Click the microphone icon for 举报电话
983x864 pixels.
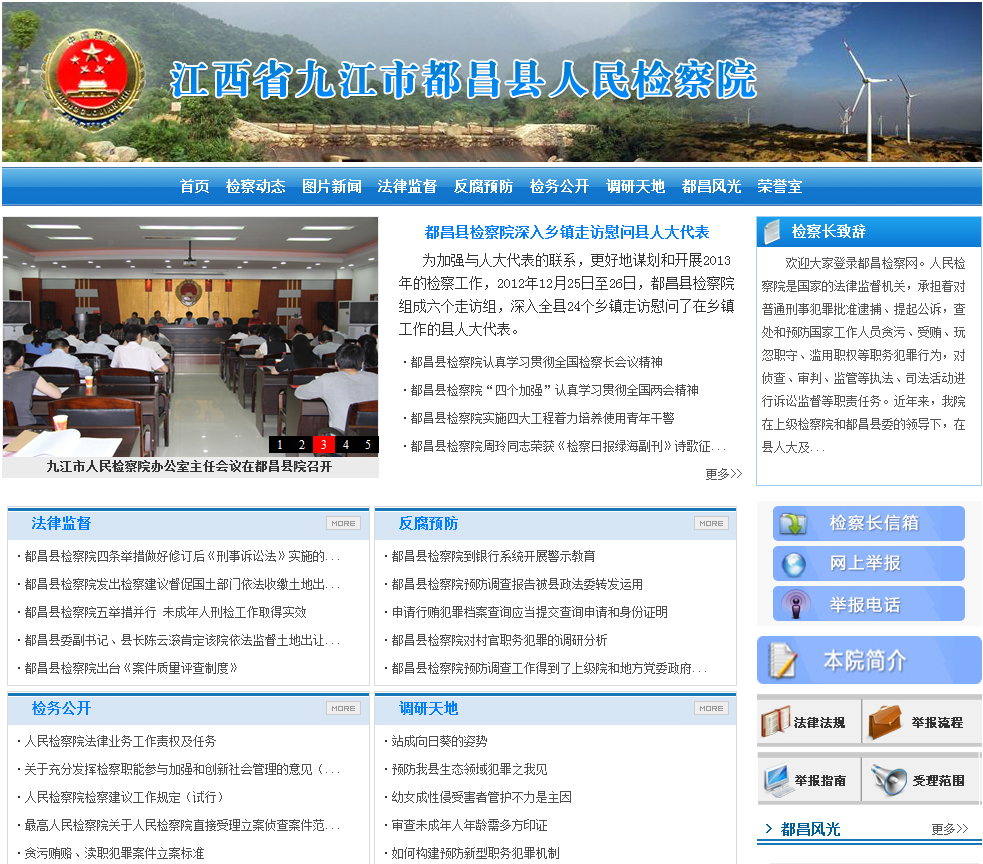tap(794, 604)
